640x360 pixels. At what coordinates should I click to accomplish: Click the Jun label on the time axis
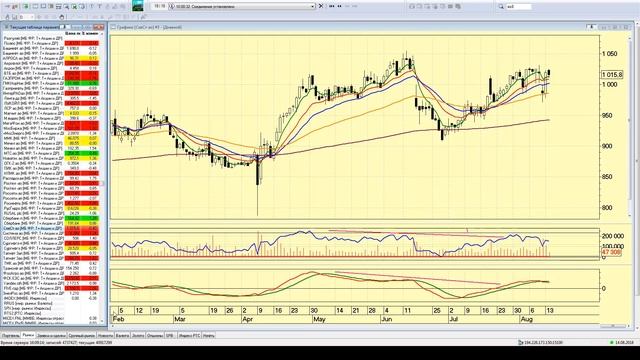click(x=386, y=319)
